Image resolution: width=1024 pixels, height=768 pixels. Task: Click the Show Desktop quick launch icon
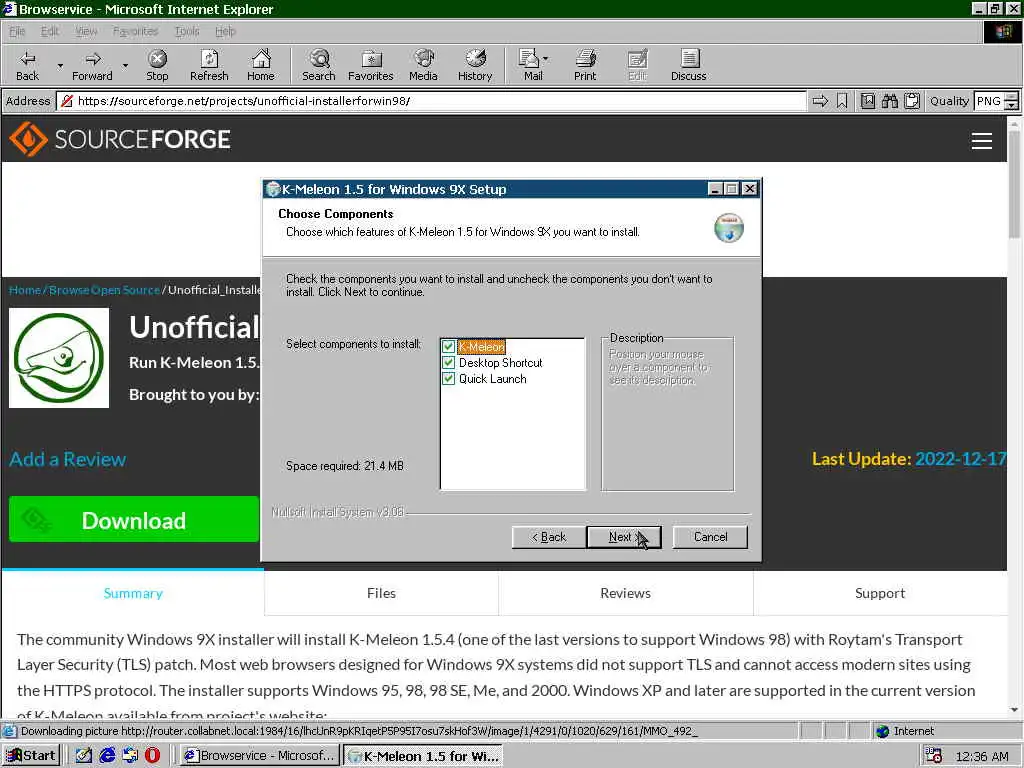pyautogui.click(x=84, y=756)
